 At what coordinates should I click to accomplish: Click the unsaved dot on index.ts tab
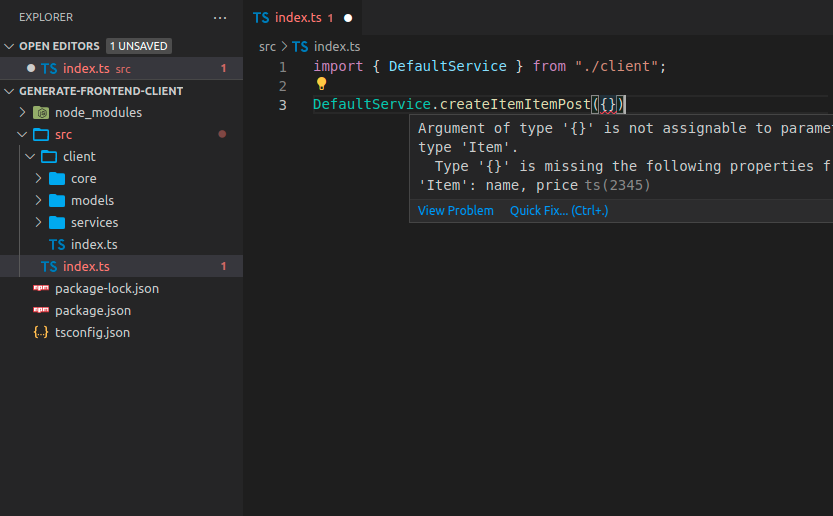coord(347,18)
